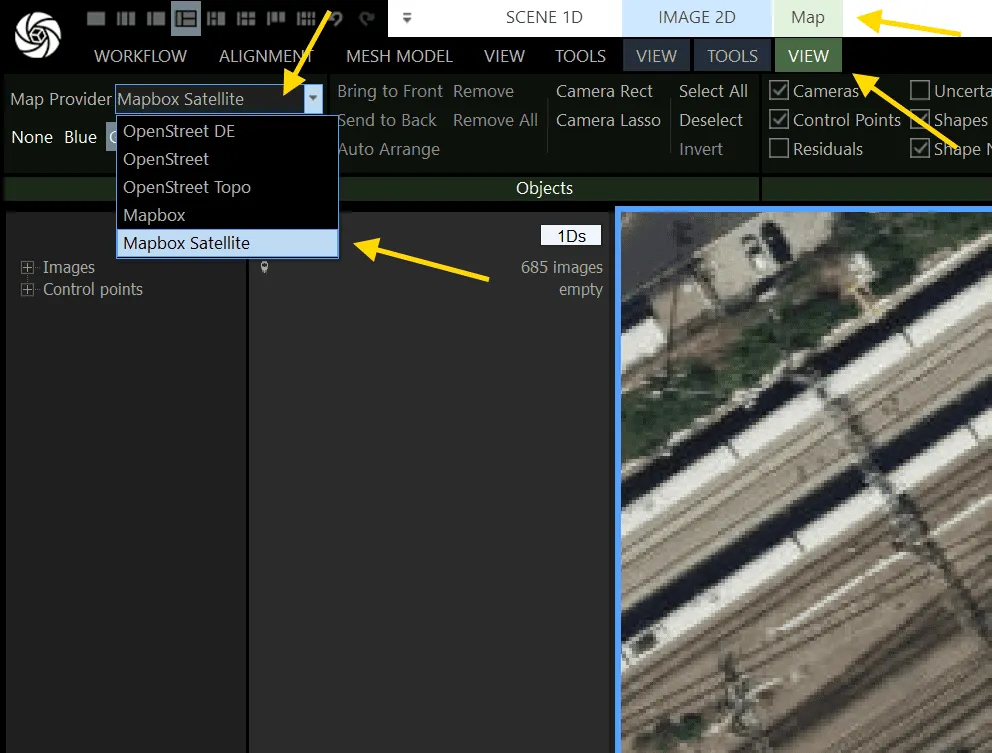Activate the Camera Rect selection tool
This screenshot has width=992, height=753.
pyautogui.click(x=604, y=91)
